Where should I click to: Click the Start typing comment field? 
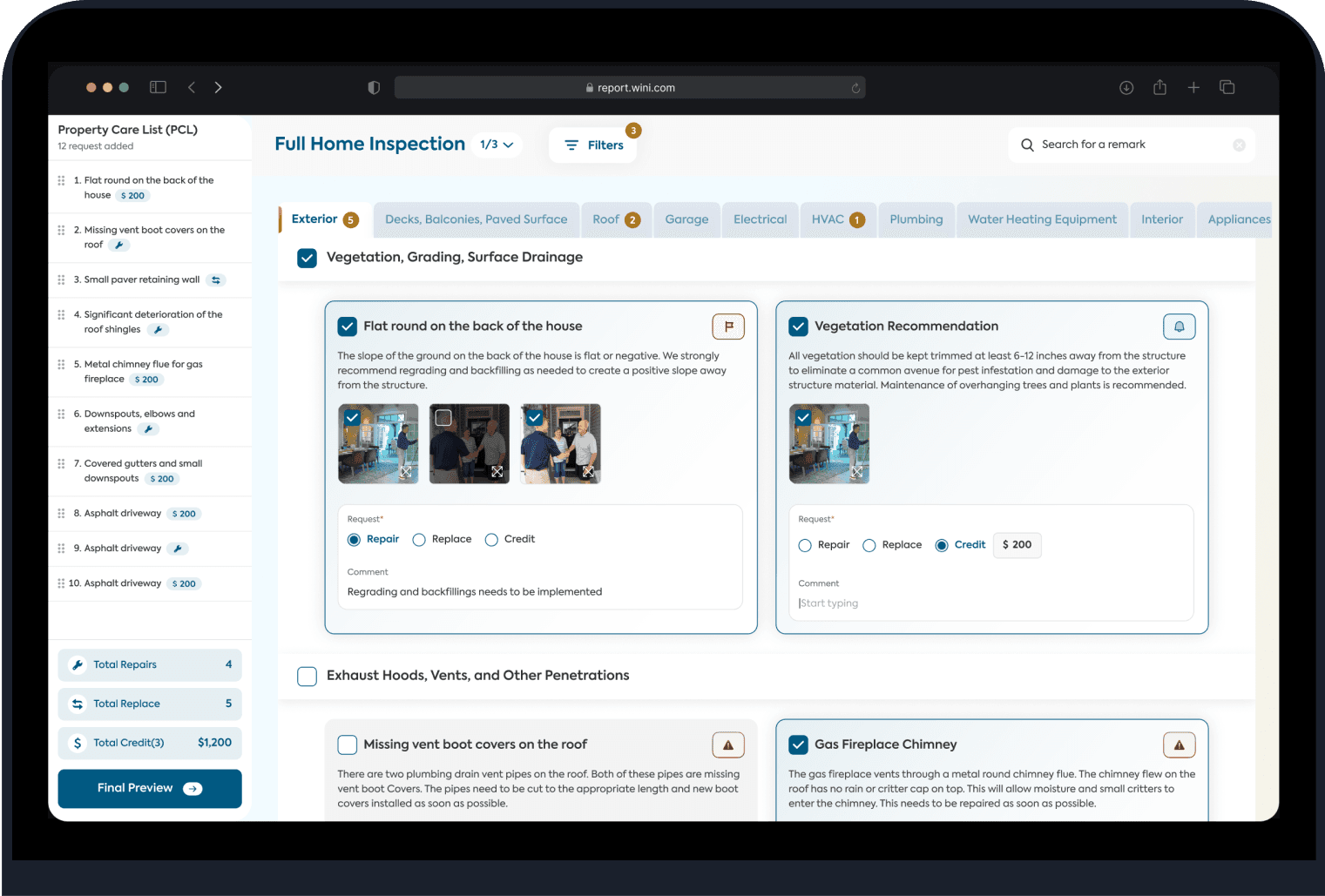tap(990, 603)
